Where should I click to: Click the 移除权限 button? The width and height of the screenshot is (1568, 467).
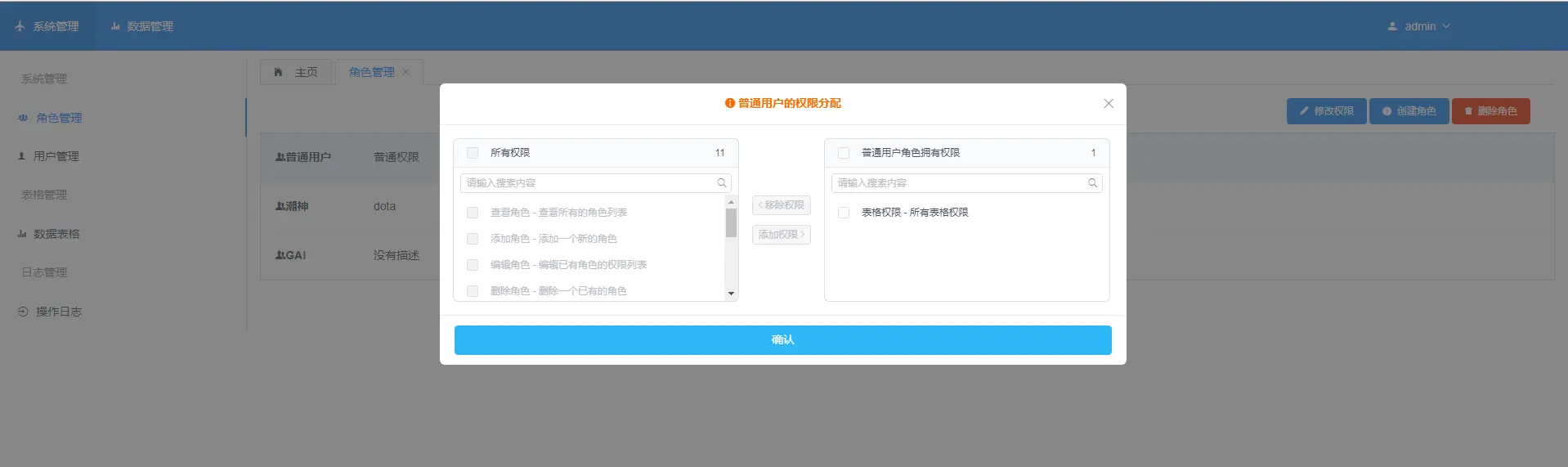(x=782, y=205)
